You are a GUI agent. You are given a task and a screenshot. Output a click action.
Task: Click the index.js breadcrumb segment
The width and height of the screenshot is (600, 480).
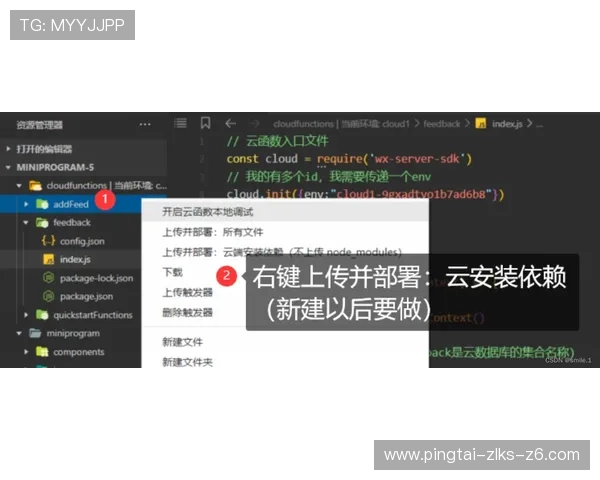[x=507, y=124]
